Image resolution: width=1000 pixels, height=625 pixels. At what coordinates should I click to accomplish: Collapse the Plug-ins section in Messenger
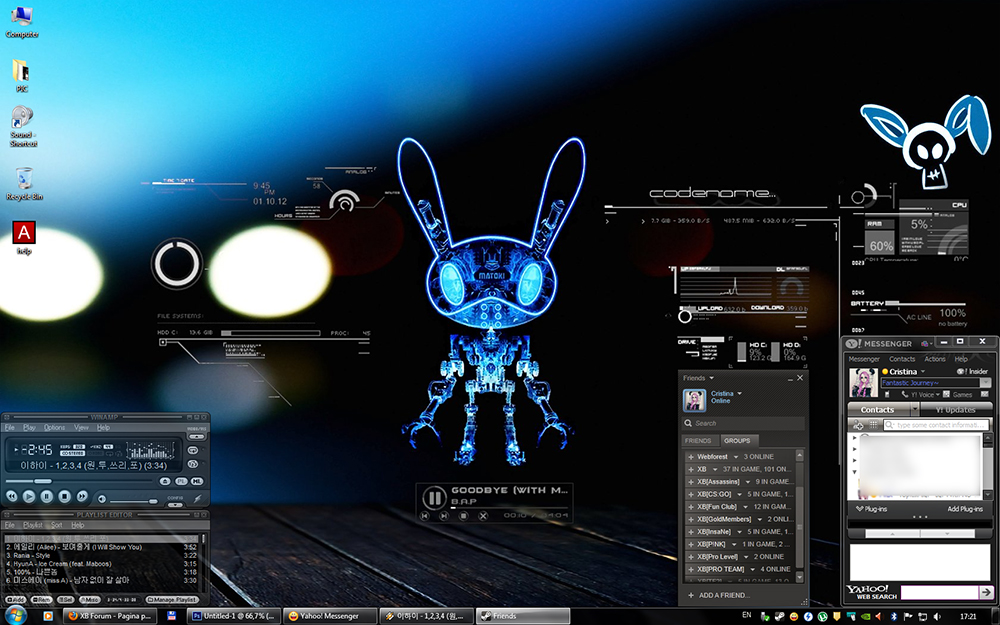pyautogui.click(x=860, y=509)
